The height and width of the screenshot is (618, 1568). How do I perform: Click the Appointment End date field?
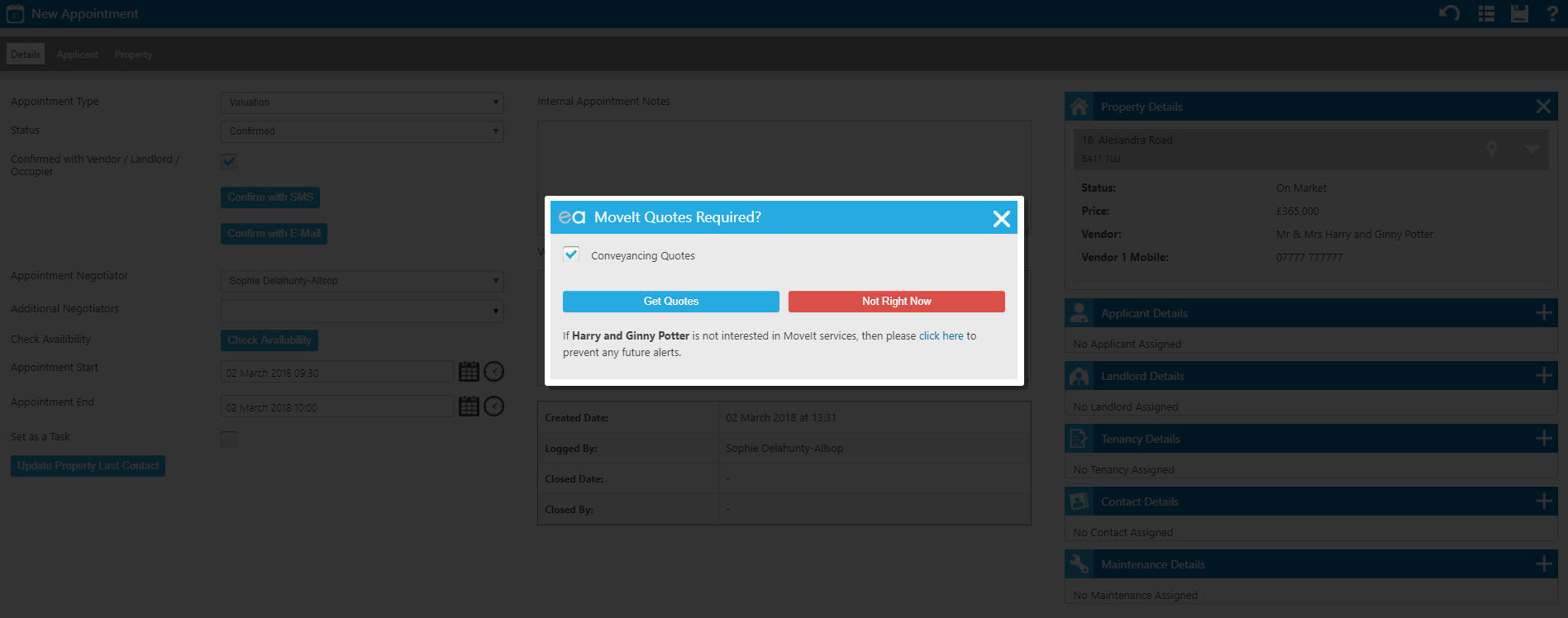[x=337, y=407]
